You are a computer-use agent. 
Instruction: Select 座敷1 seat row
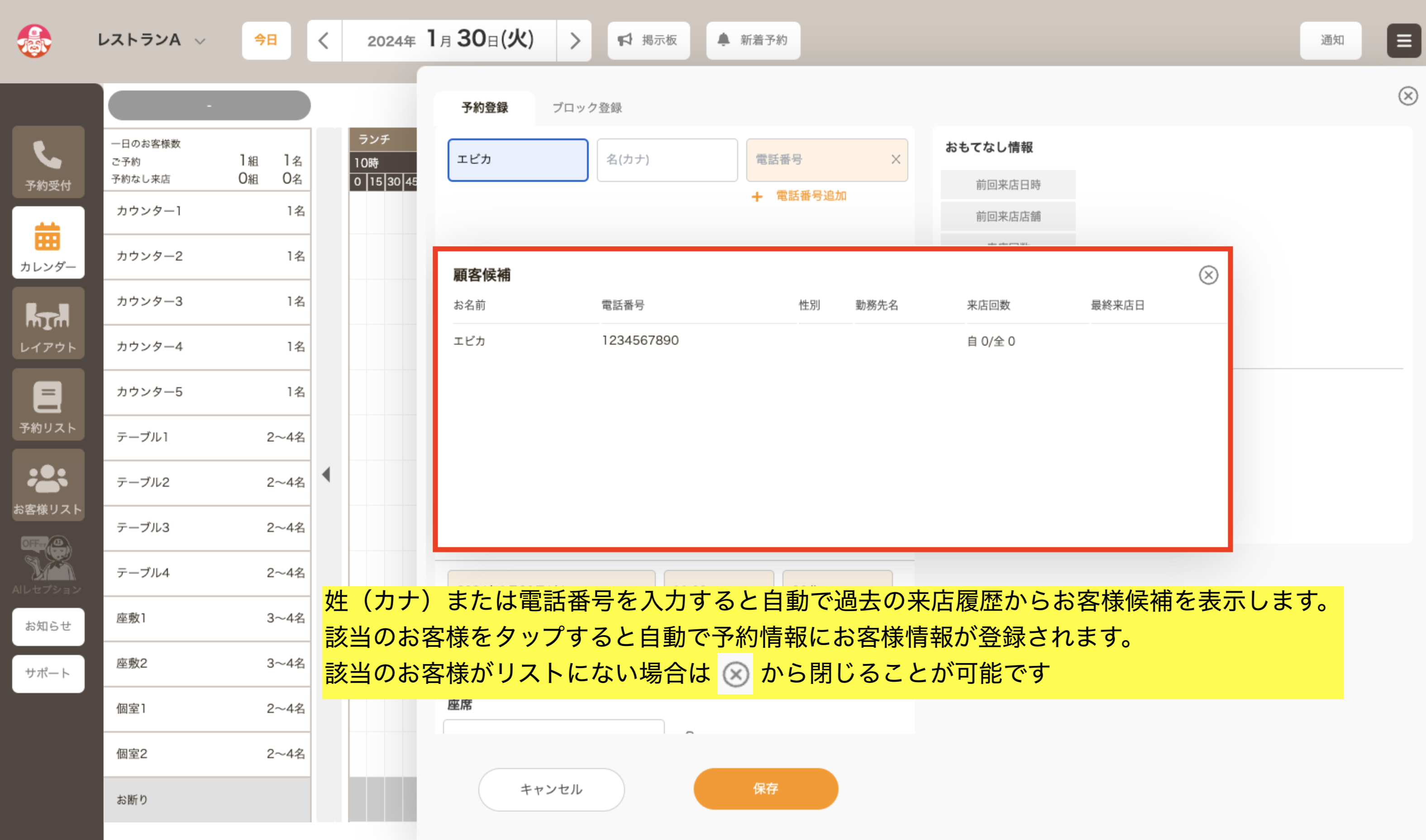coord(207,619)
